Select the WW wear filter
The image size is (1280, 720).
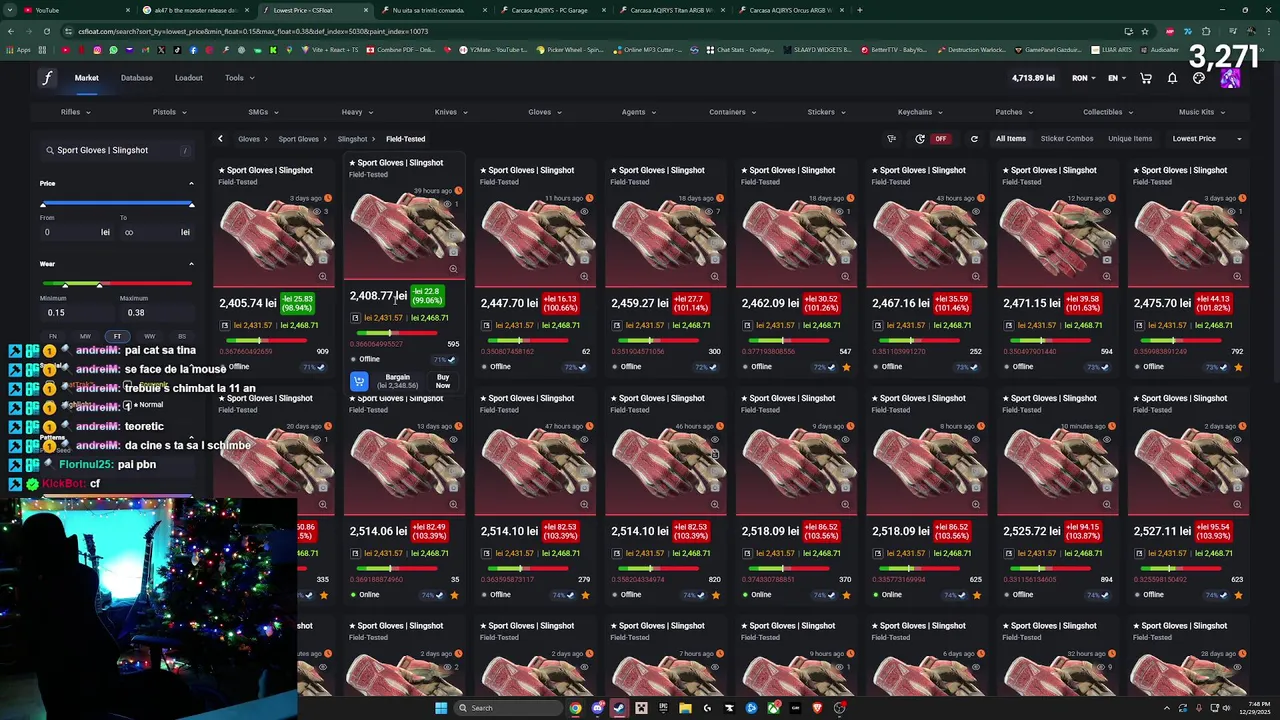click(149, 336)
